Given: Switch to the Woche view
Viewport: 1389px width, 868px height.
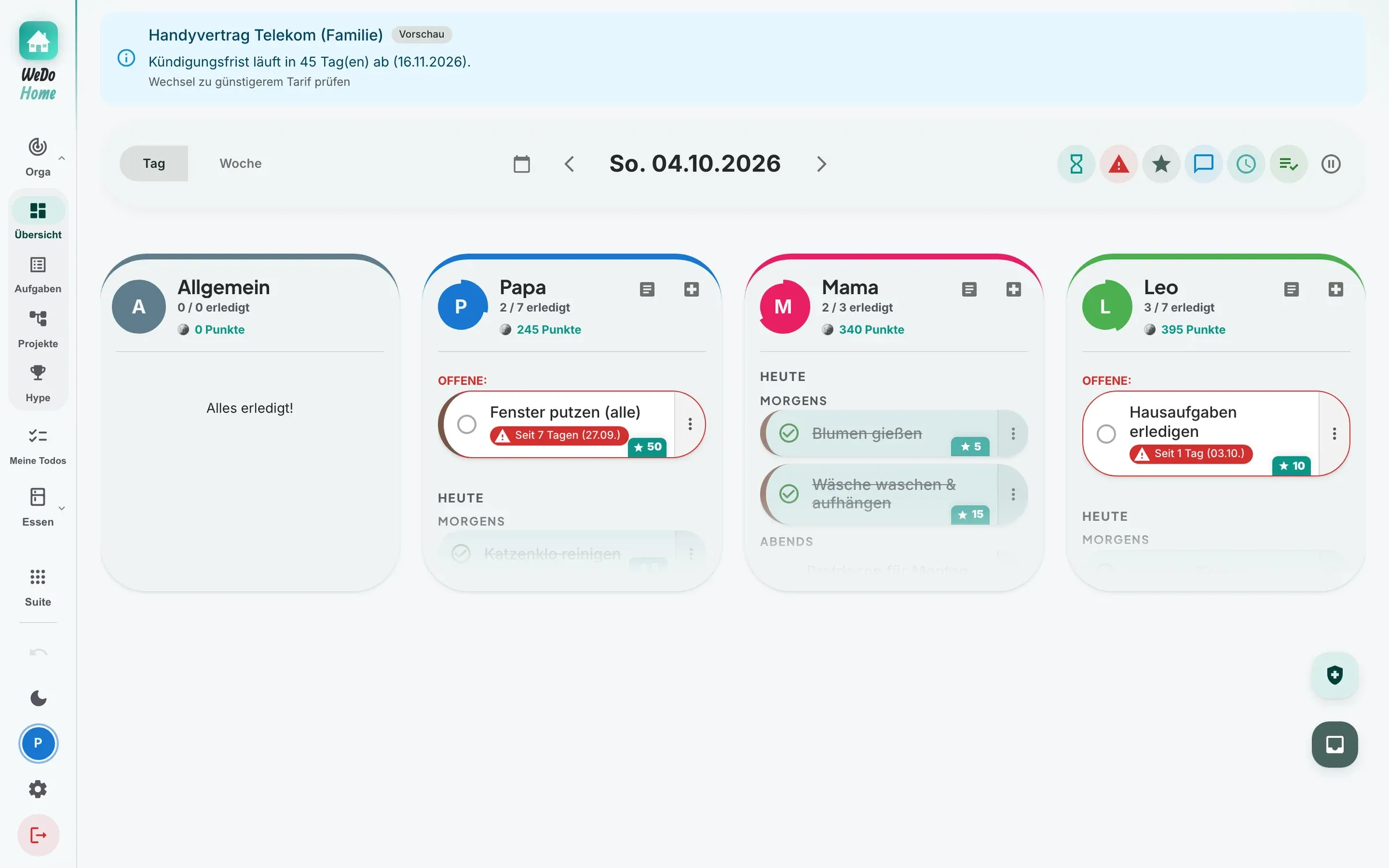Looking at the screenshot, I should pyautogui.click(x=240, y=164).
